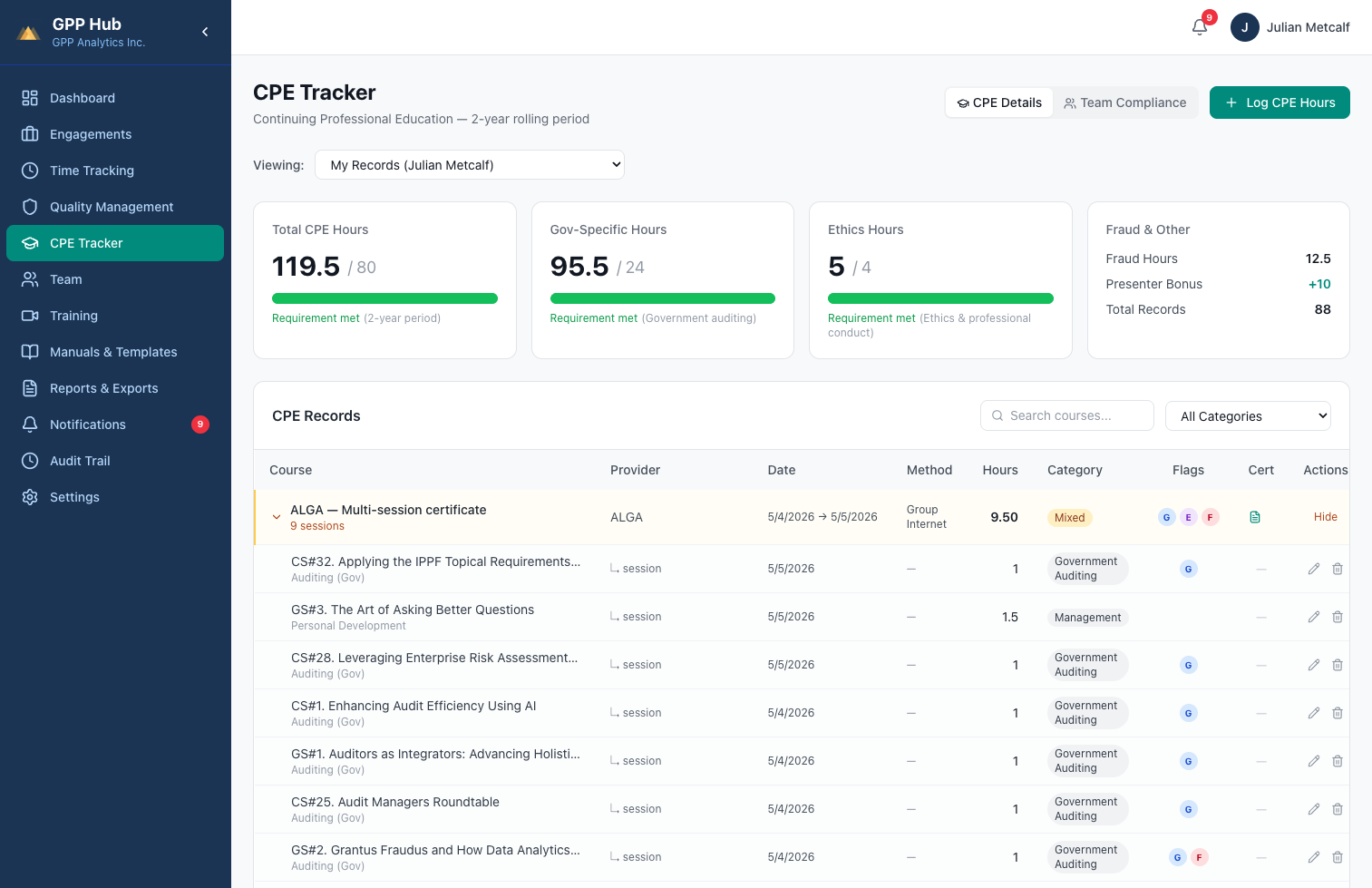The image size is (1372, 888).
Task: Edit the CS#32 IPPF Topical Requirements session
Action: [1314, 569]
